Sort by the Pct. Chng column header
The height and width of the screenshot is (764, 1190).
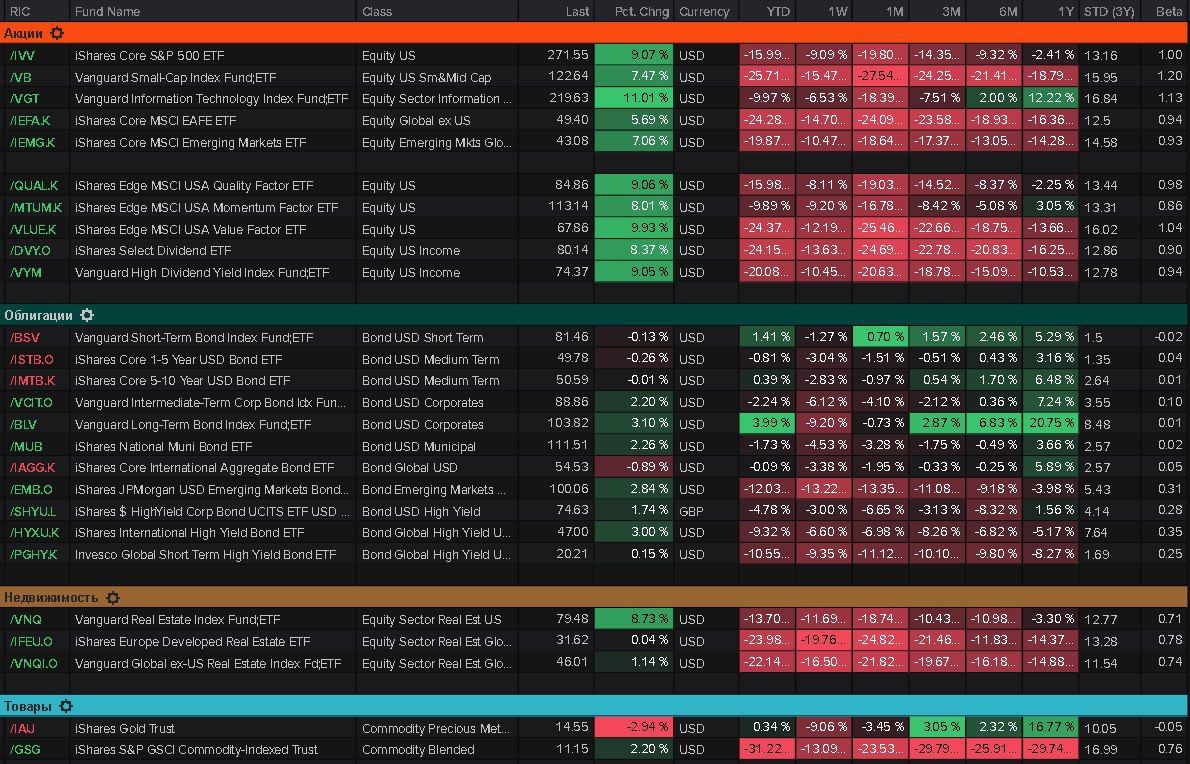642,11
